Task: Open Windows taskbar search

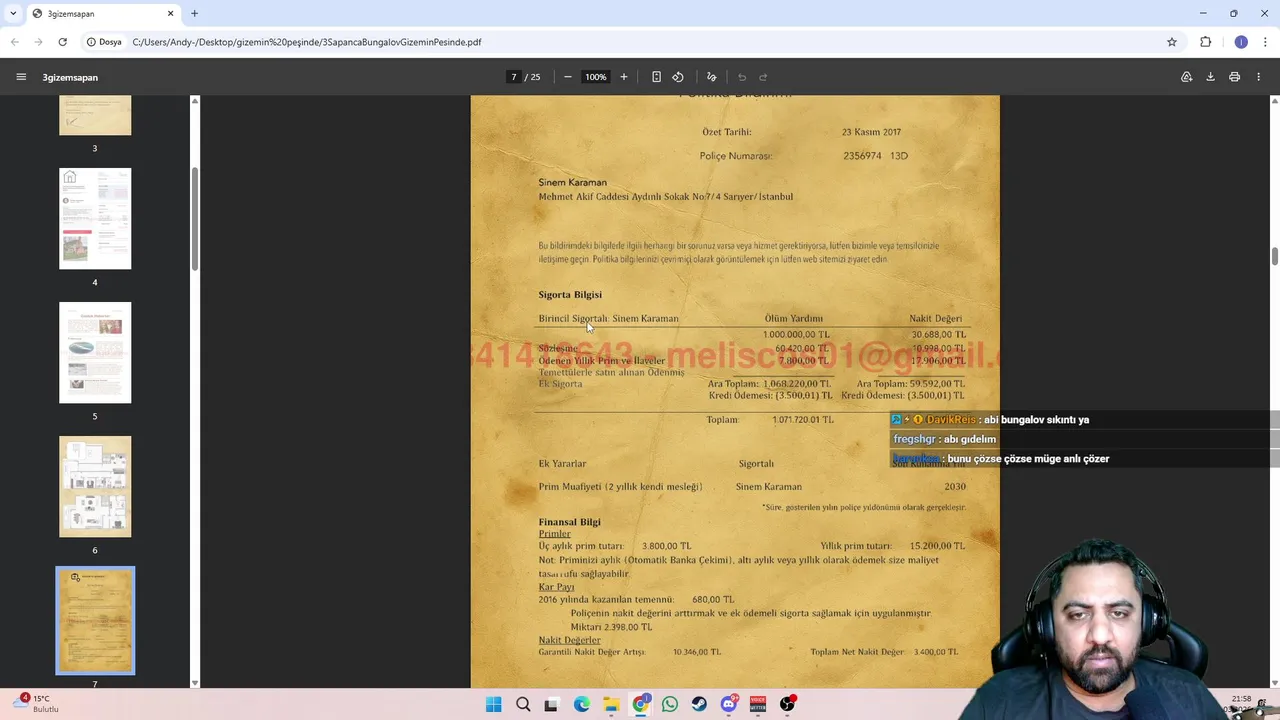Action: pyautogui.click(x=523, y=704)
